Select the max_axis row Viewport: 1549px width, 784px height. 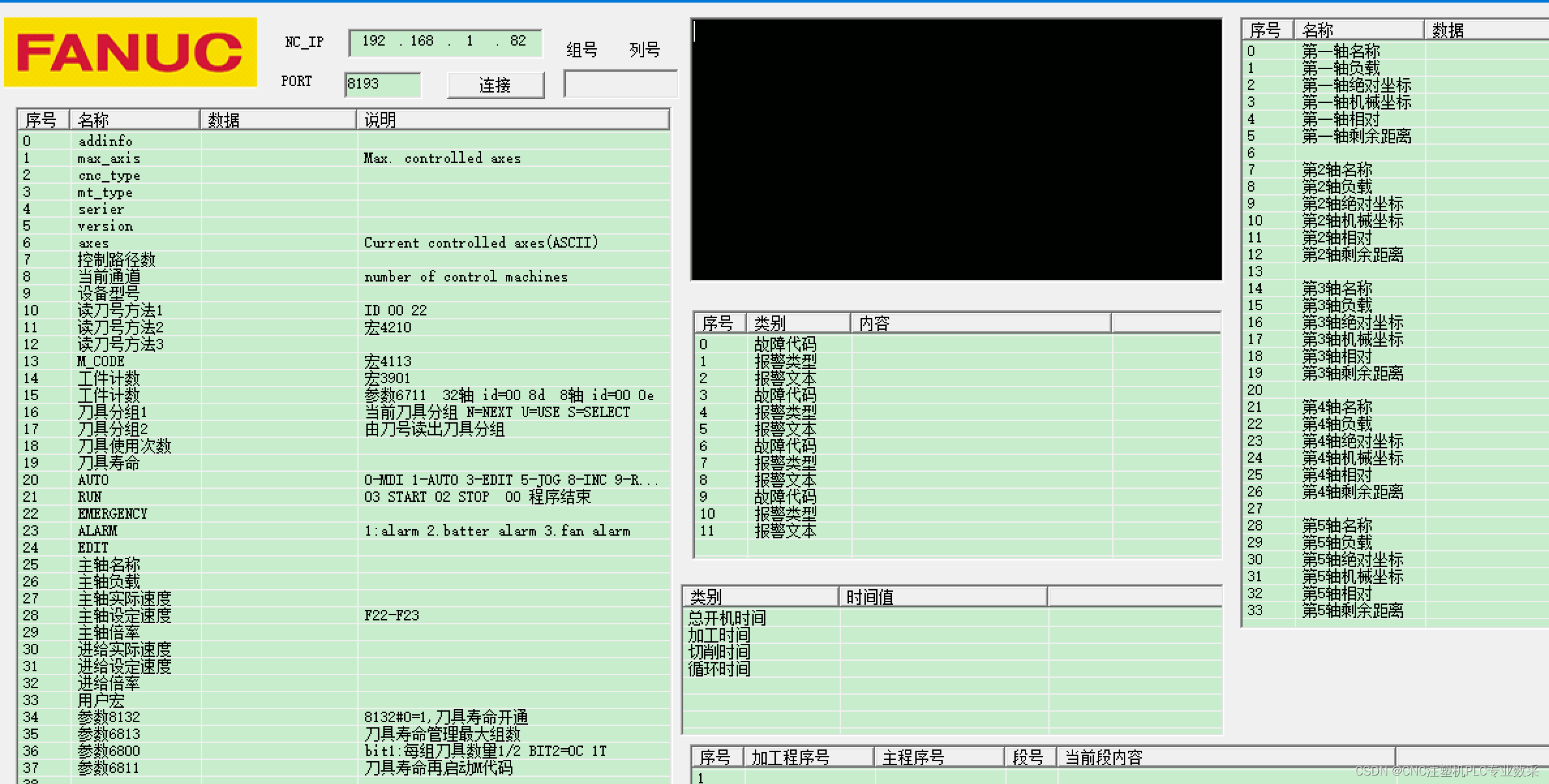109,158
